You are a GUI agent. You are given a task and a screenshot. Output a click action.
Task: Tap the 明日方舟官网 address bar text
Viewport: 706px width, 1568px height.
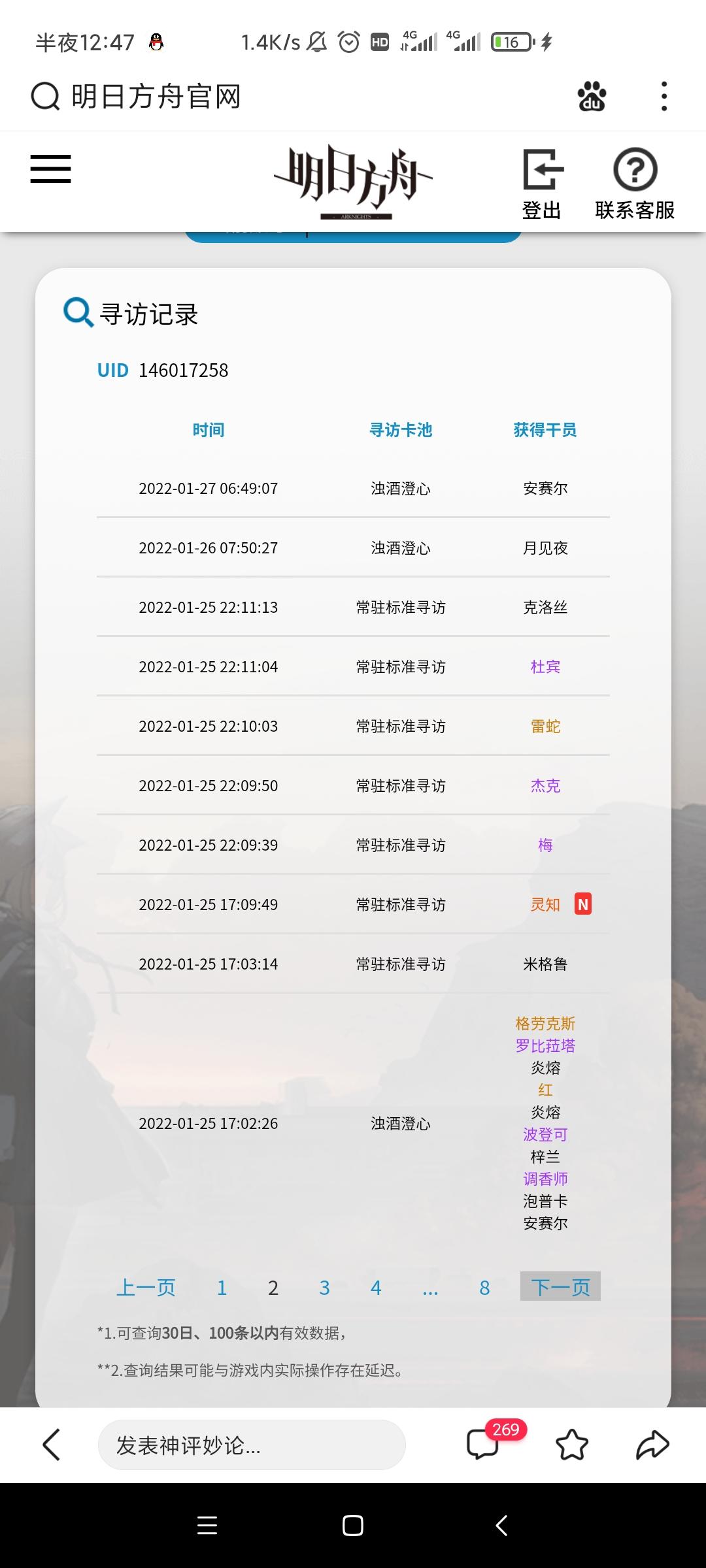pyautogui.click(x=156, y=97)
